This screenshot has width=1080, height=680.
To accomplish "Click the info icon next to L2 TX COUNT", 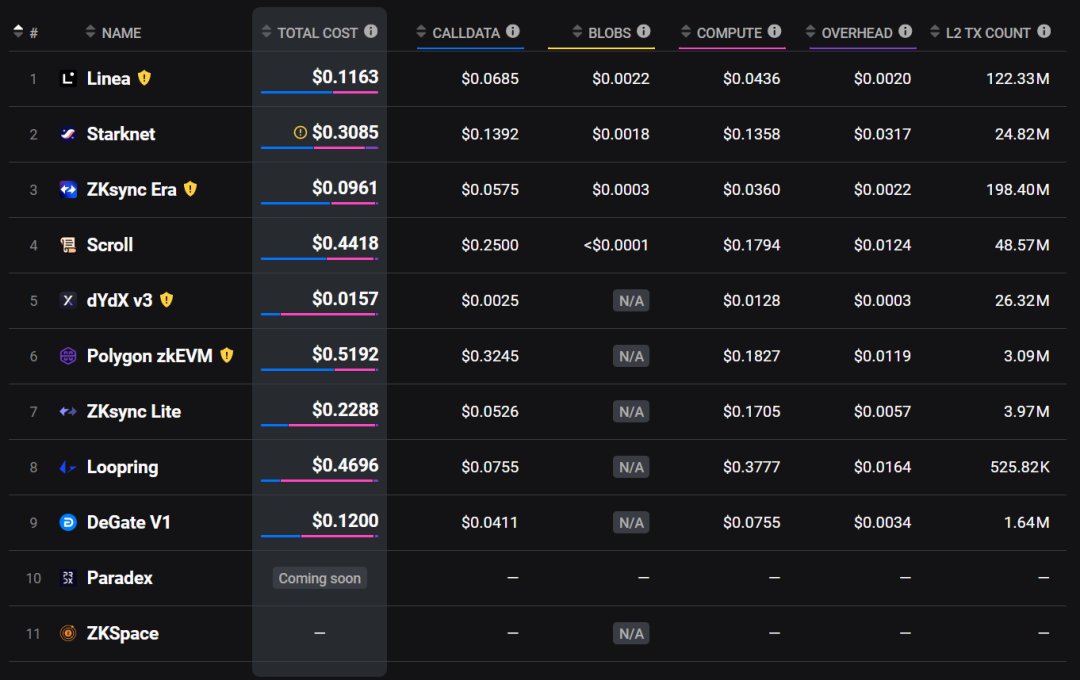I will pyautogui.click(x=1044, y=32).
